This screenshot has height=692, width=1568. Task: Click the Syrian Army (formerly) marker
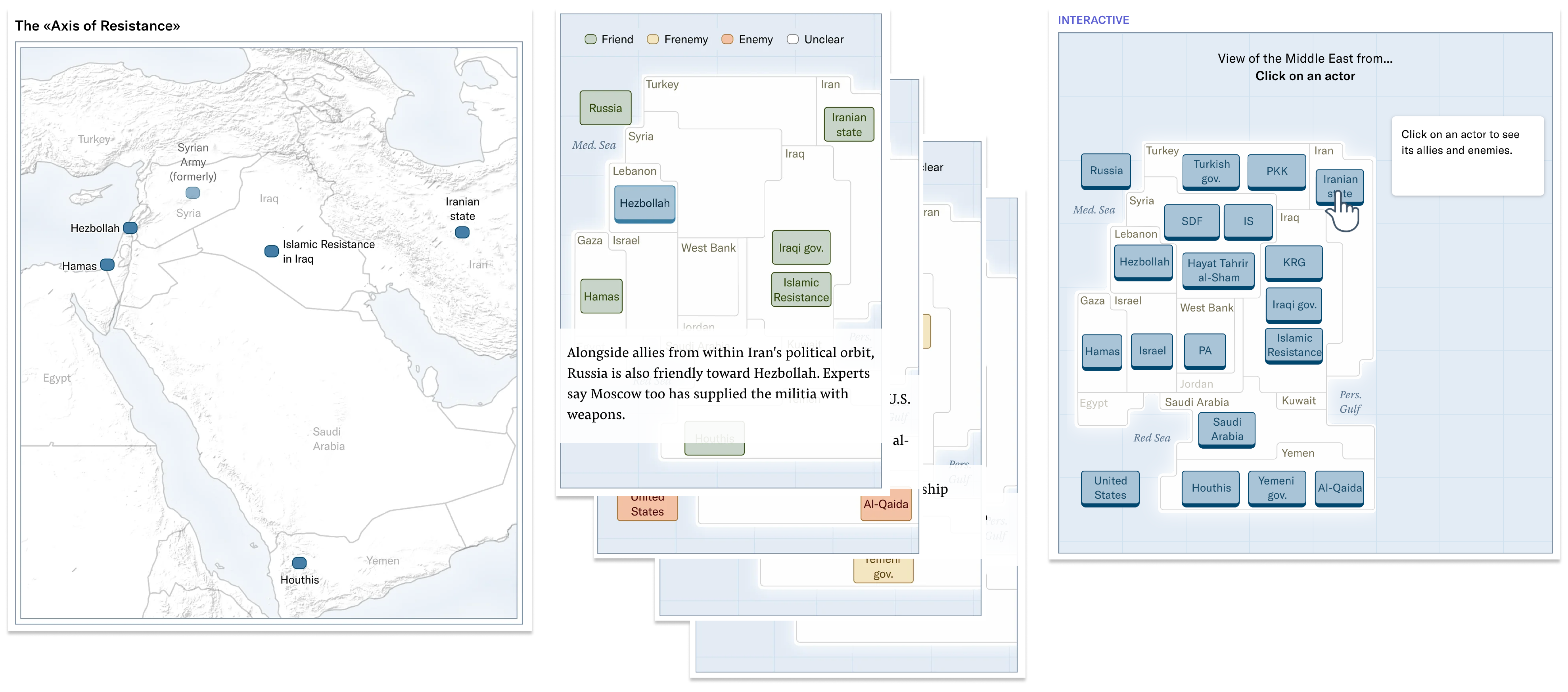click(x=192, y=193)
